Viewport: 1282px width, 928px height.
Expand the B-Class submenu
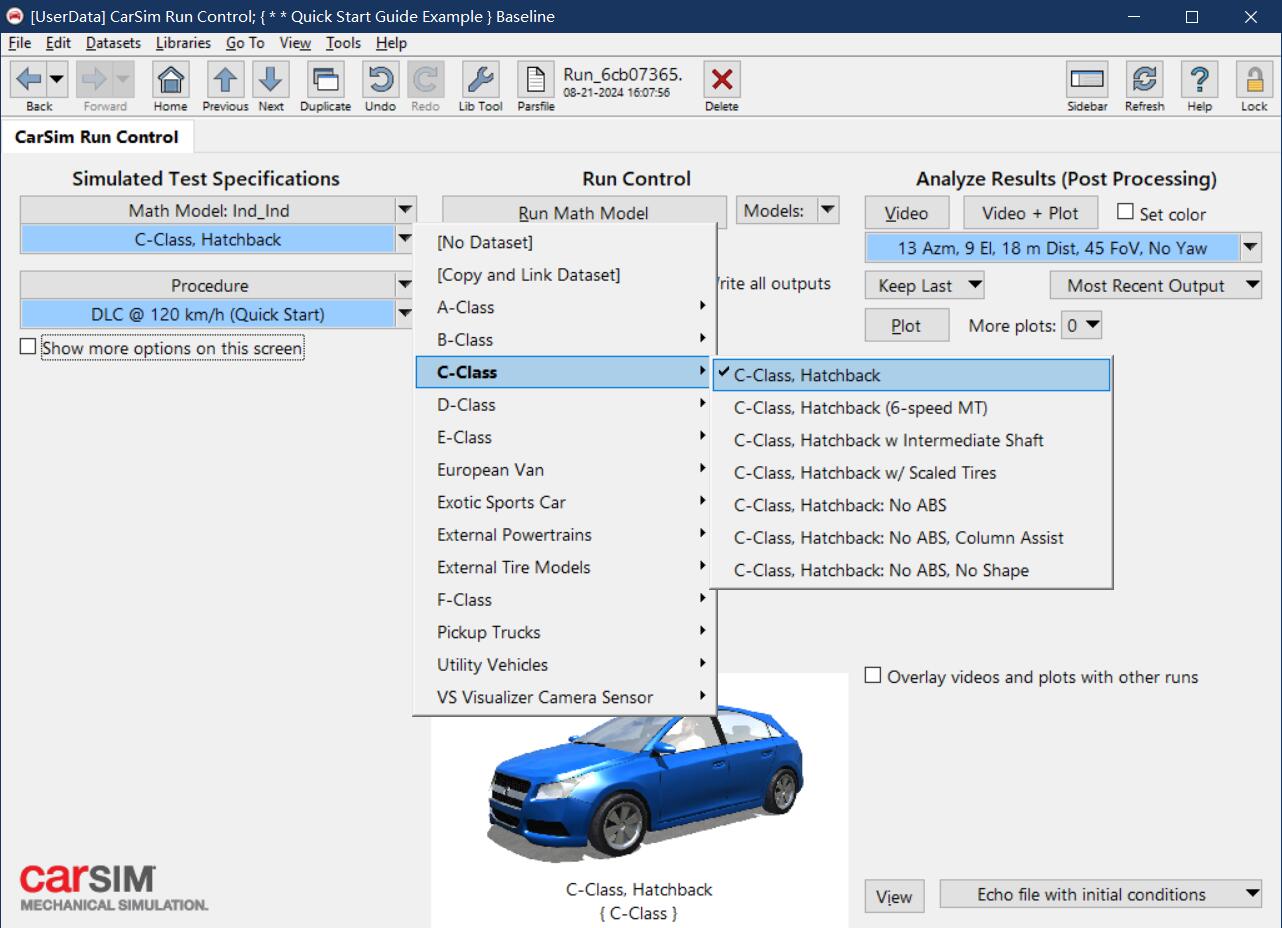[565, 339]
